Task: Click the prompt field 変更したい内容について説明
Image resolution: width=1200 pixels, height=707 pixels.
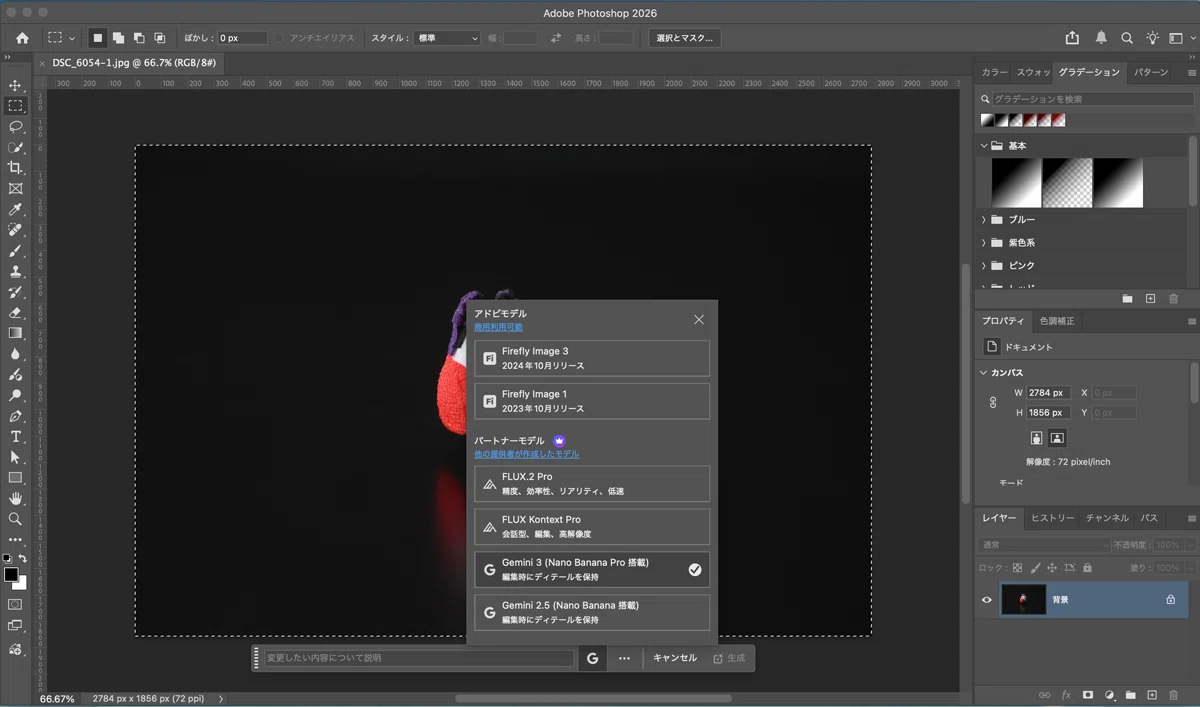Action: (419, 658)
